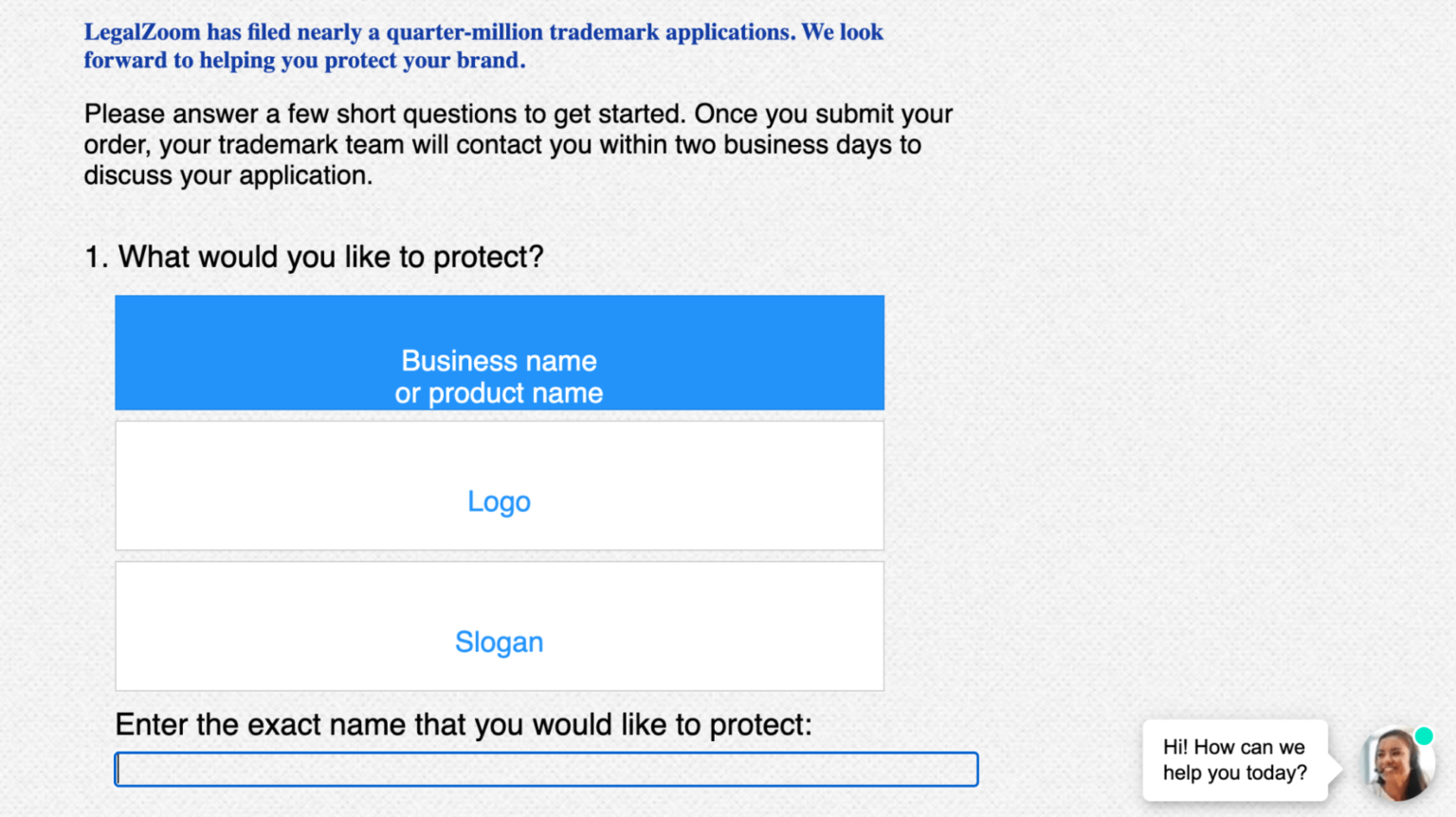Click the chat widget in the corner
The width and height of the screenshot is (1456, 817).
coord(1396,764)
